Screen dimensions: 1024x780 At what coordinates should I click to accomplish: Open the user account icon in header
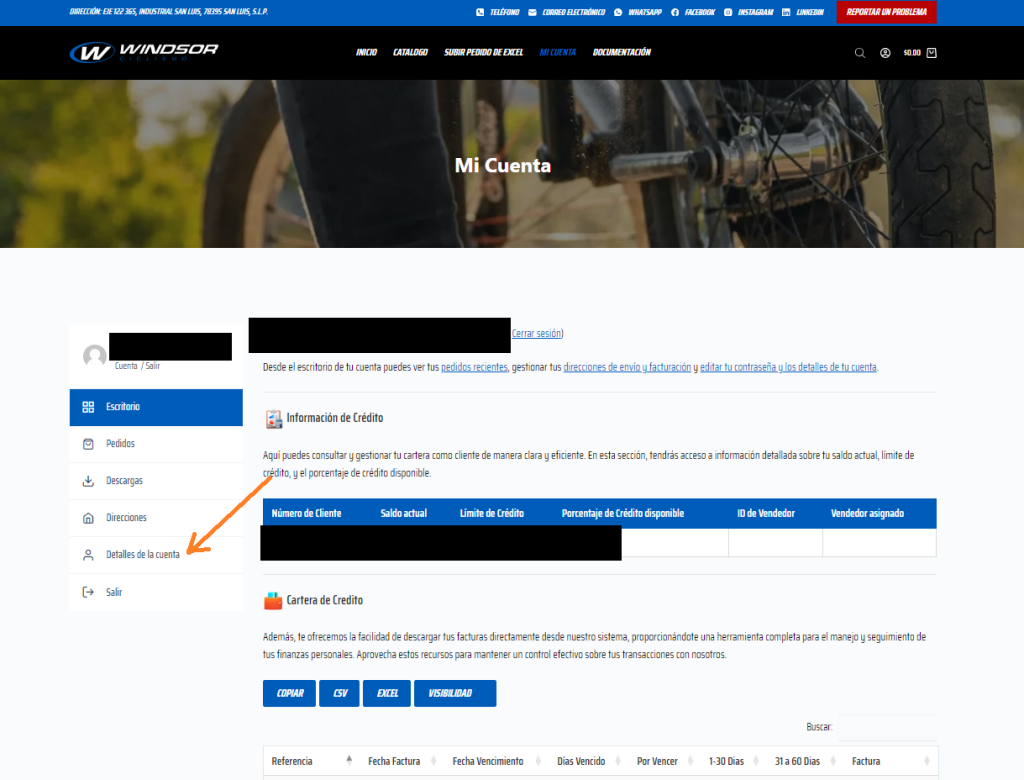pos(885,53)
